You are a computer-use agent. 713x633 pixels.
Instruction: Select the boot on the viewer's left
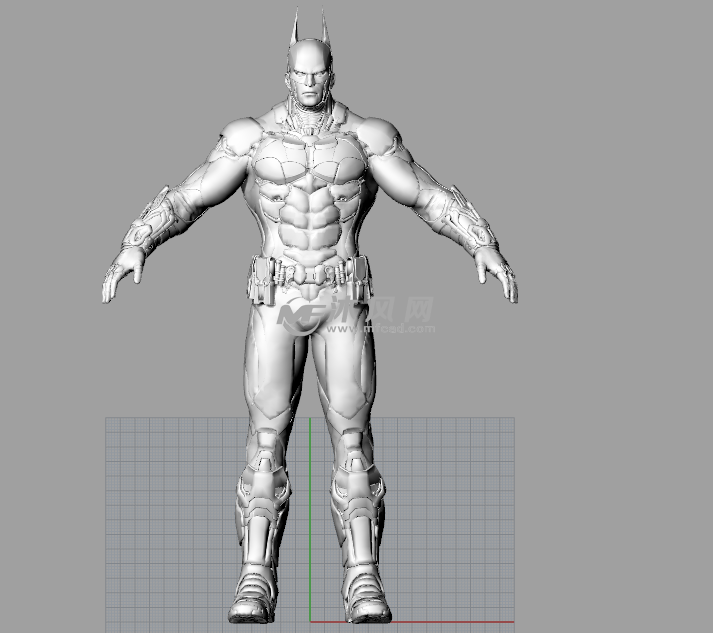click(256, 580)
